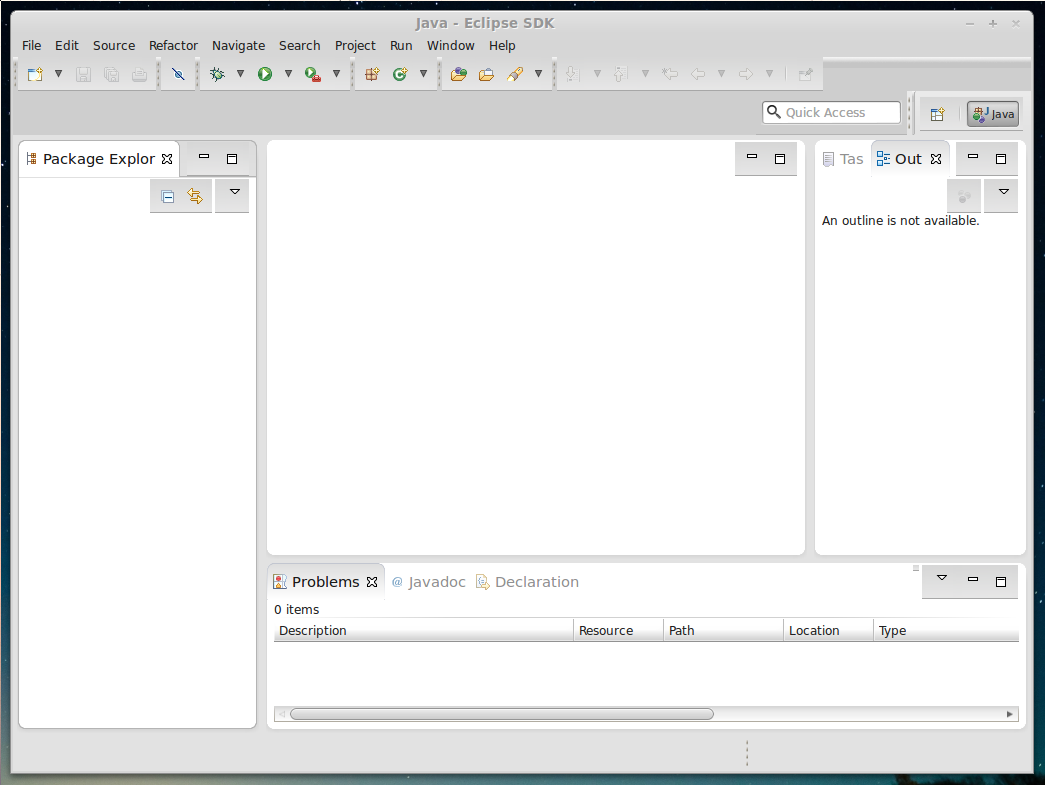1045x785 pixels.
Task: Click the Save icon in toolbar
Action: [83, 74]
